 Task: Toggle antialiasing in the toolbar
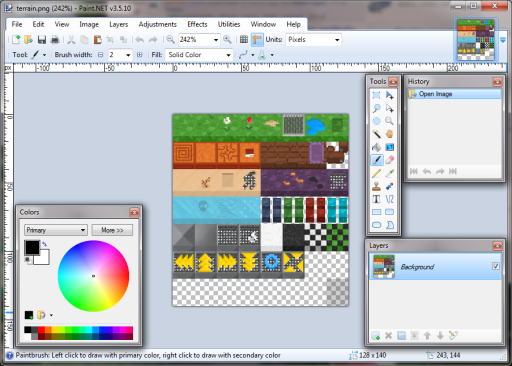243,55
